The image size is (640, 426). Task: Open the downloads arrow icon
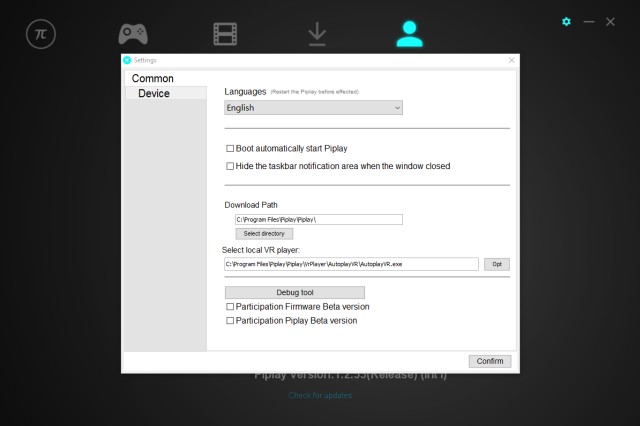pos(317,34)
